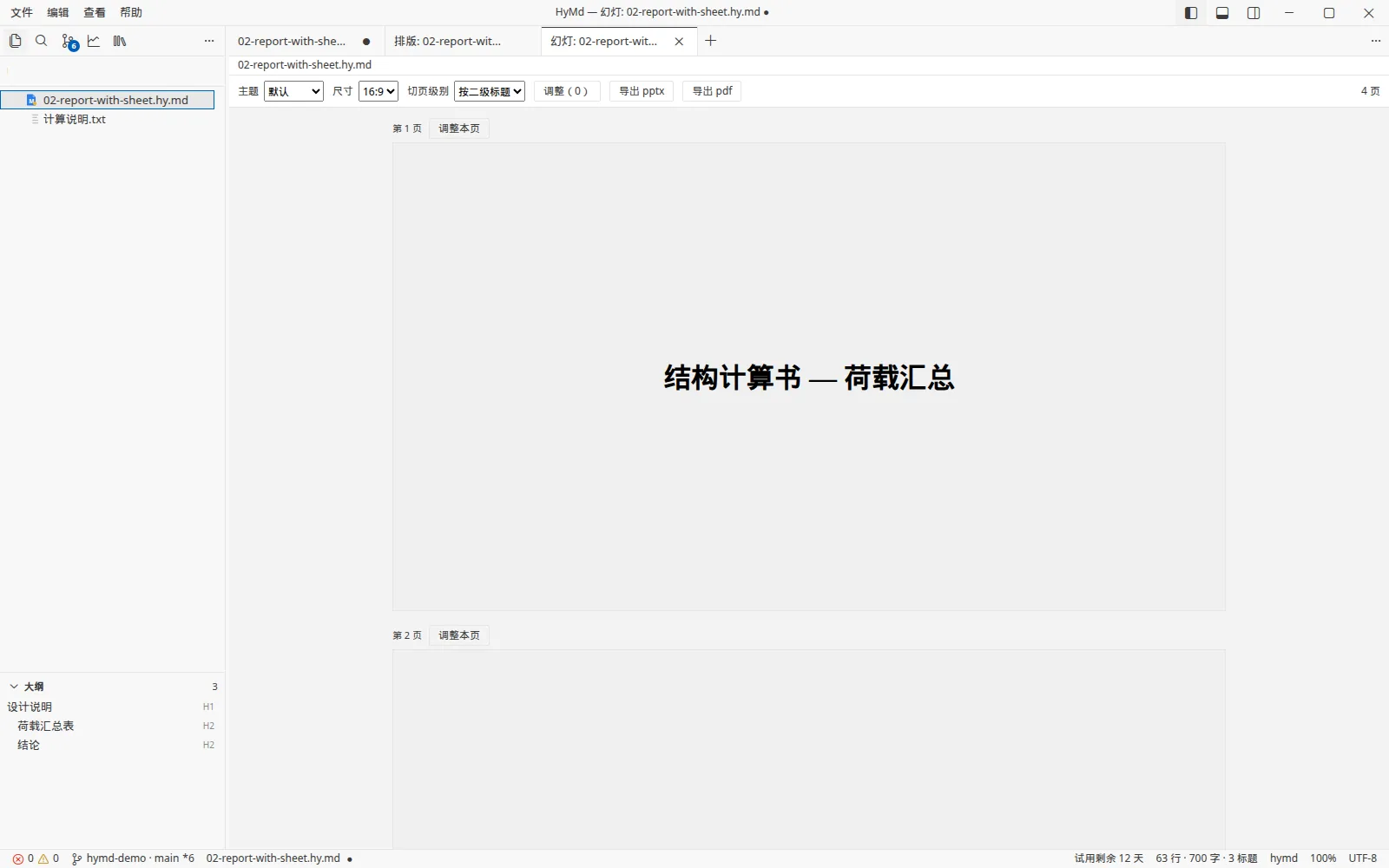Close the 幻灯 tab with X icon
The image size is (1389, 868).
(679, 41)
